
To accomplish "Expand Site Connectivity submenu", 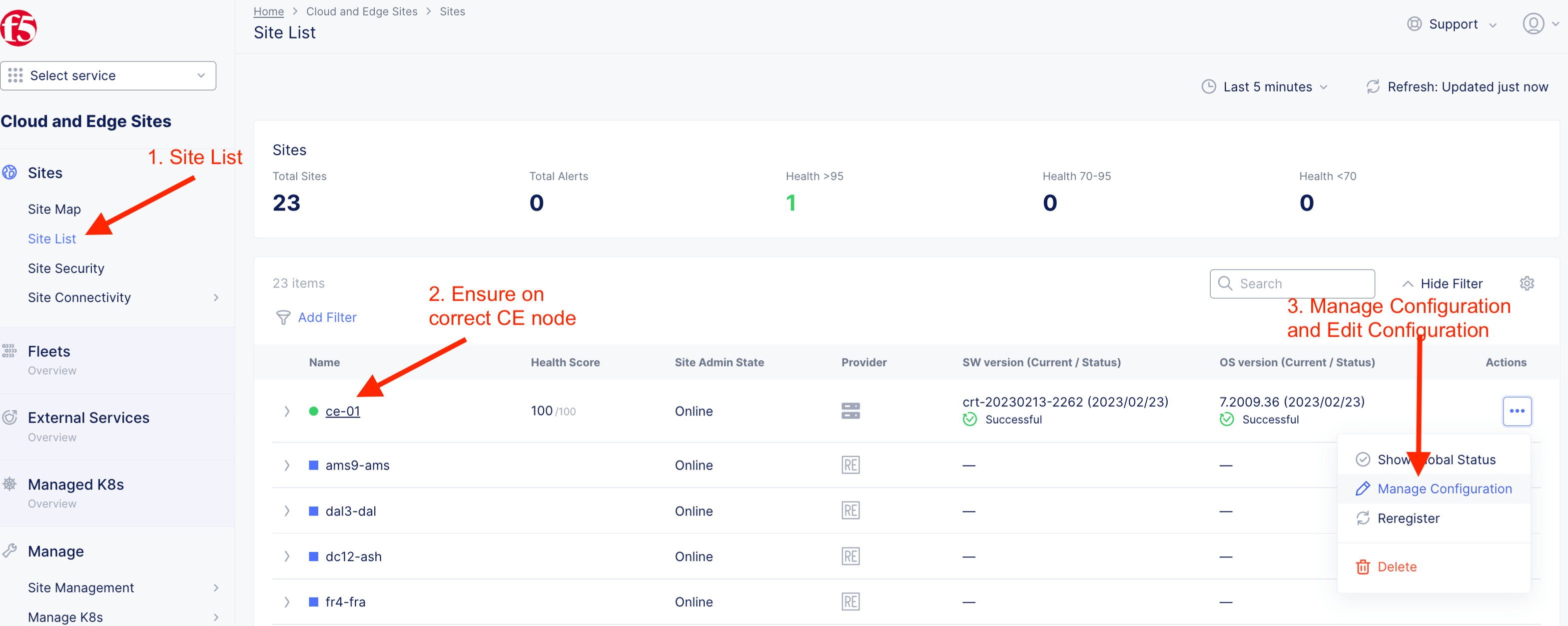I will point(215,297).
